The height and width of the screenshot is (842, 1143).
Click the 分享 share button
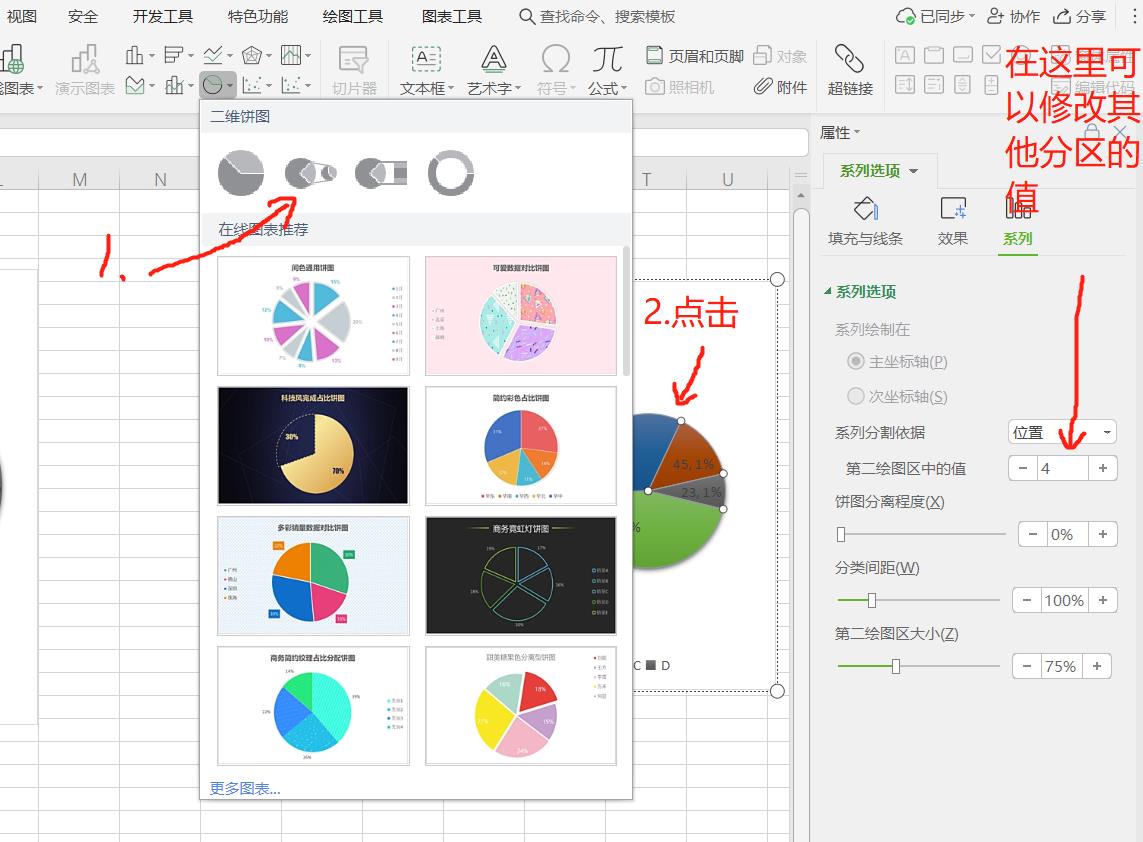tap(1080, 16)
